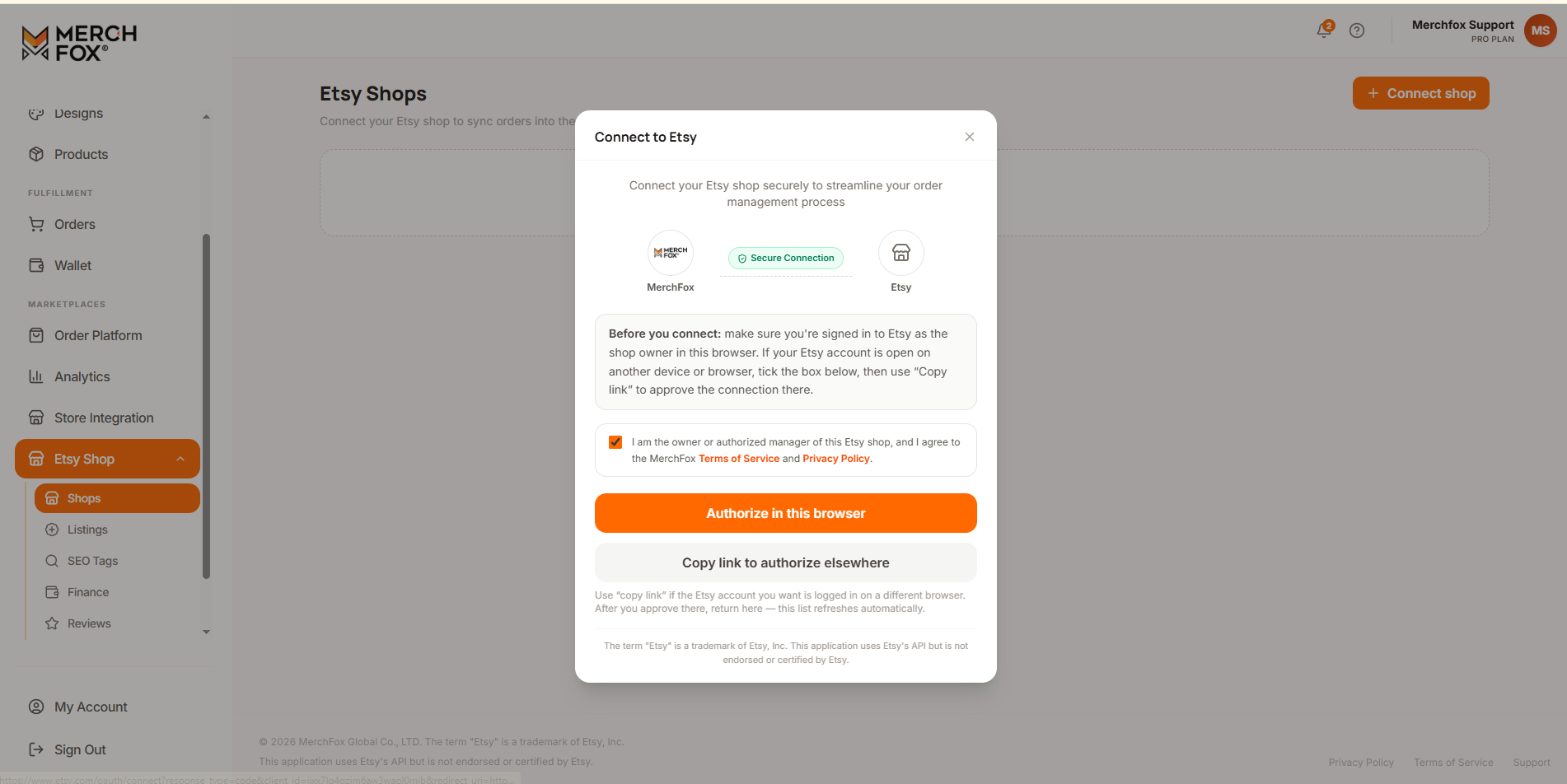The height and width of the screenshot is (784, 1567).
Task: Click the help question mark icon
Action: (1357, 30)
